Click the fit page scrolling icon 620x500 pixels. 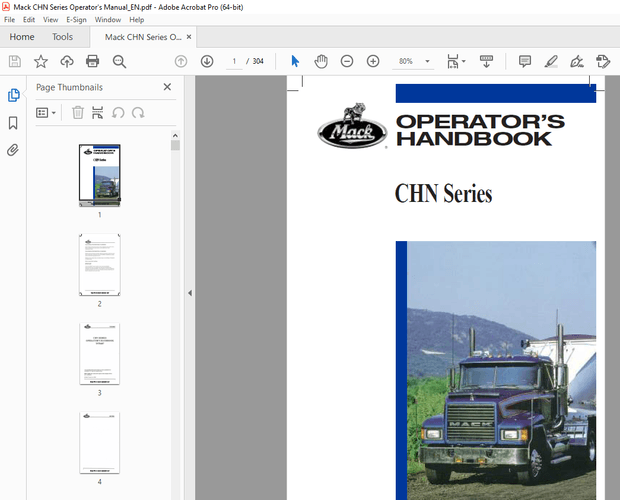[453, 61]
